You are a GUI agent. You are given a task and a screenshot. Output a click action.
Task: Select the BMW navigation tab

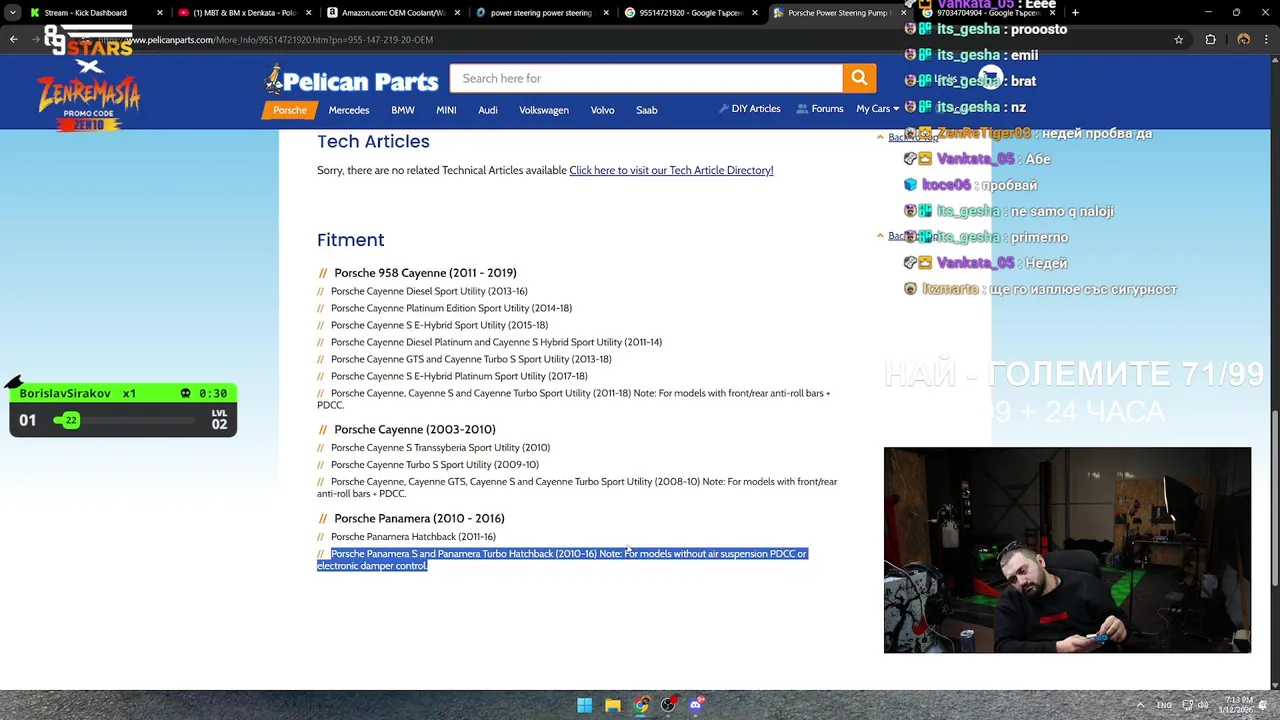(403, 110)
